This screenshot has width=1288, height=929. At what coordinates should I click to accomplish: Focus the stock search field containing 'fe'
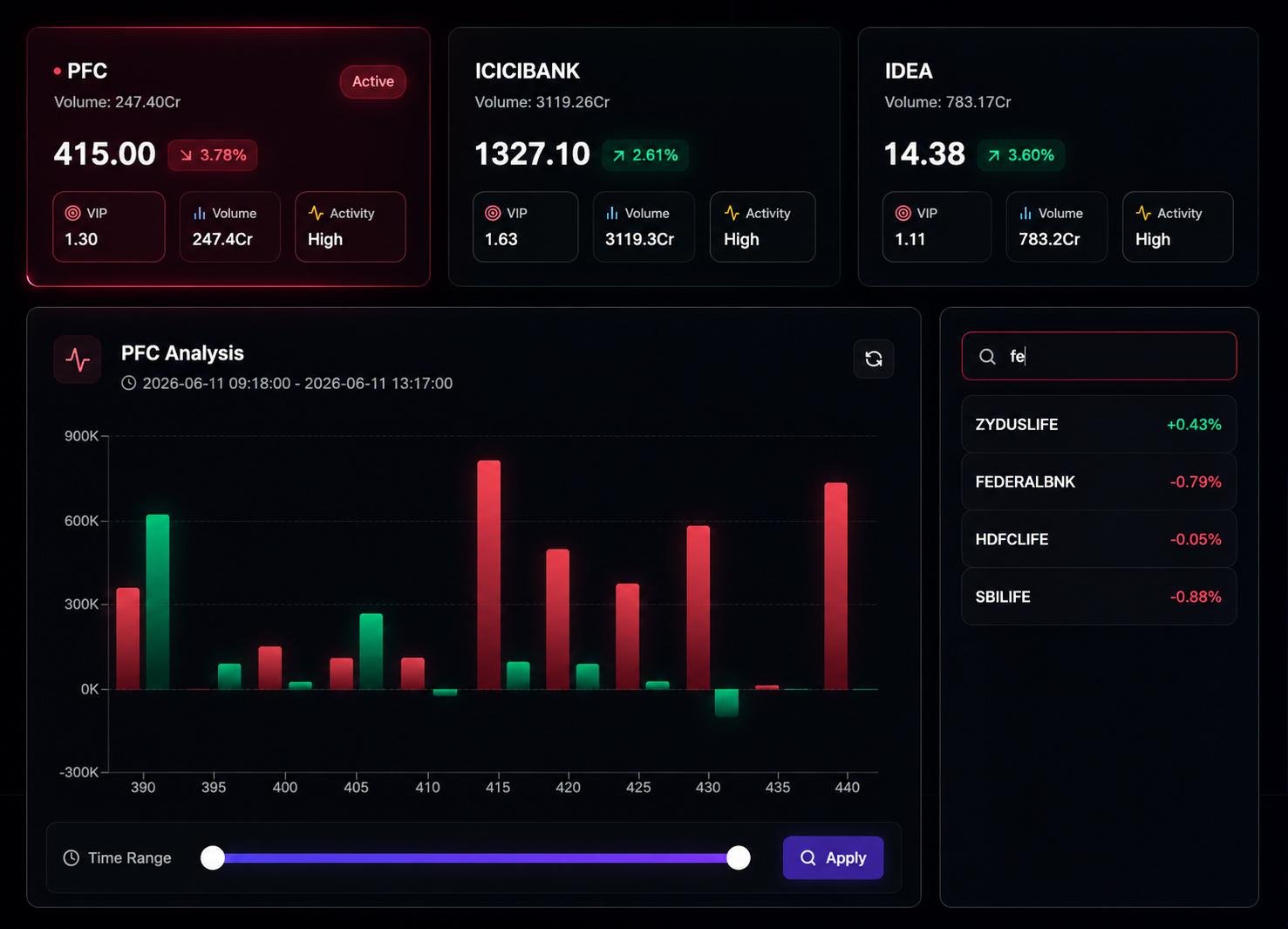[x=1099, y=356]
